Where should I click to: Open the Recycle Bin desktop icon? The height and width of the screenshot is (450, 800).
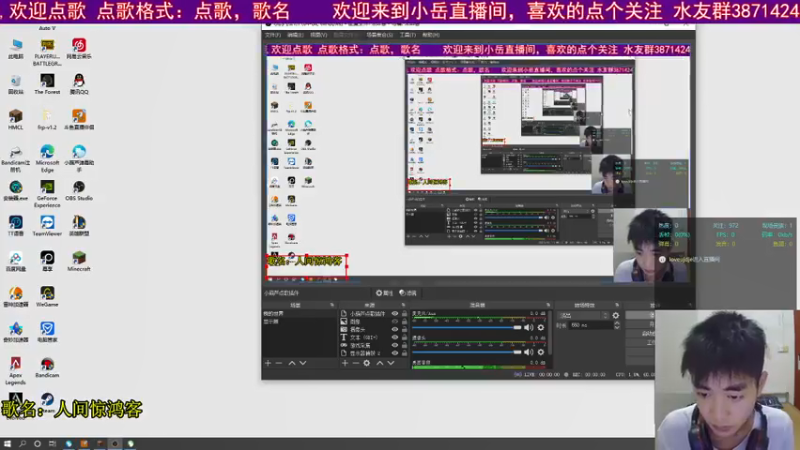click(x=15, y=84)
